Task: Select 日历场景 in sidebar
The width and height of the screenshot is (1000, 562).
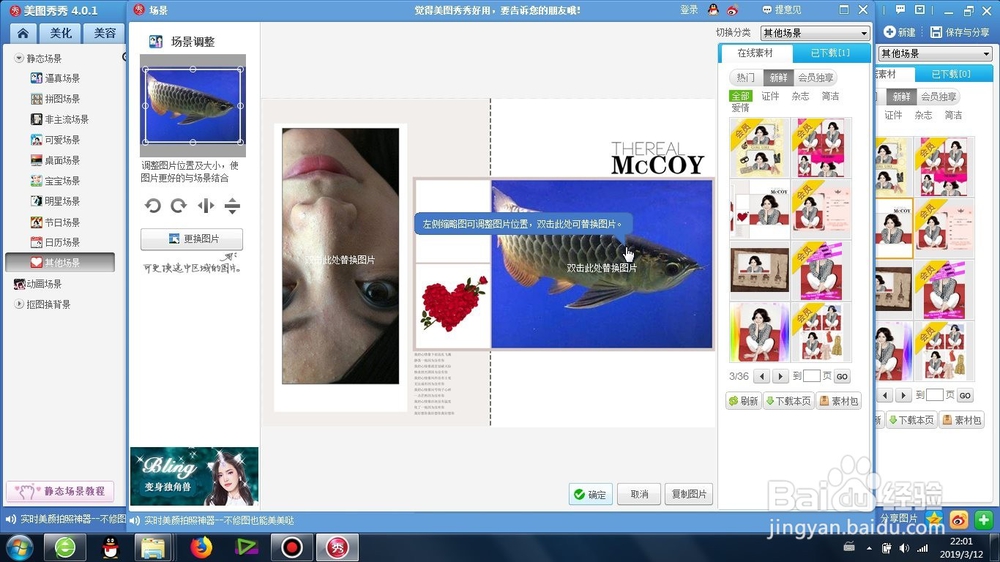Action: pyautogui.click(x=62, y=242)
